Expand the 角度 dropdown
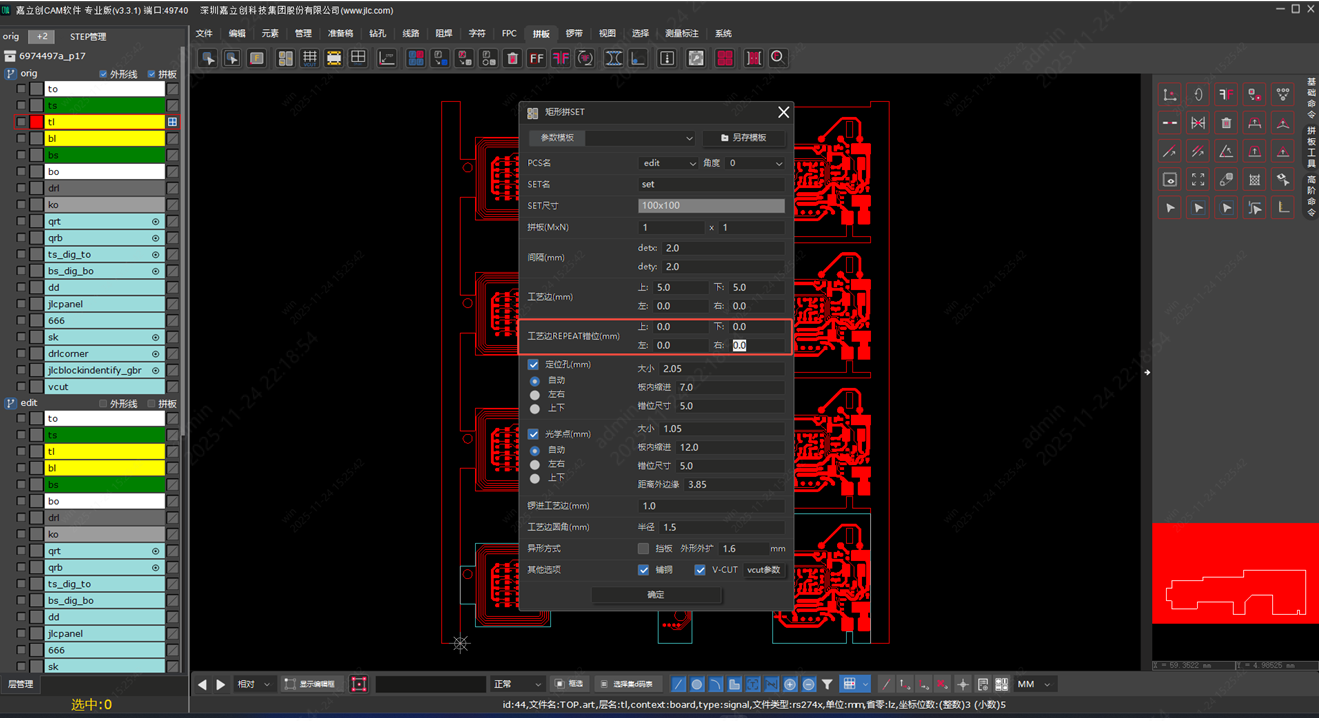 (x=756, y=163)
